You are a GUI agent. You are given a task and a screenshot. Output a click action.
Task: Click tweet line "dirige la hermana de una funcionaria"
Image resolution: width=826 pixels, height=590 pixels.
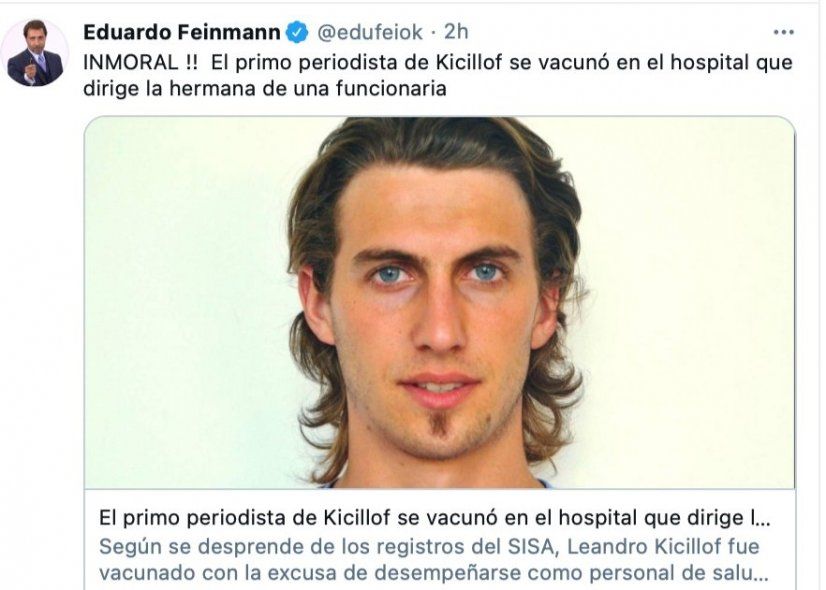point(265,88)
